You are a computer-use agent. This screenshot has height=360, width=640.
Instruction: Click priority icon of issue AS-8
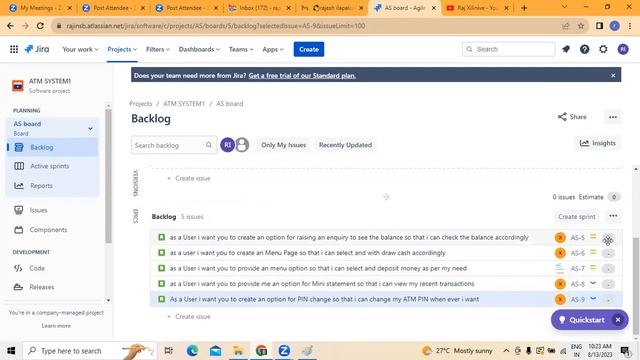pyautogui.click(x=593, y=283)
